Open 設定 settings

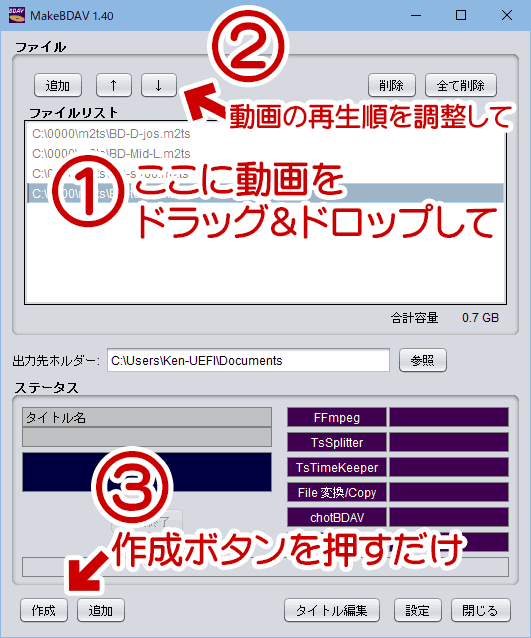coord(417,610)
